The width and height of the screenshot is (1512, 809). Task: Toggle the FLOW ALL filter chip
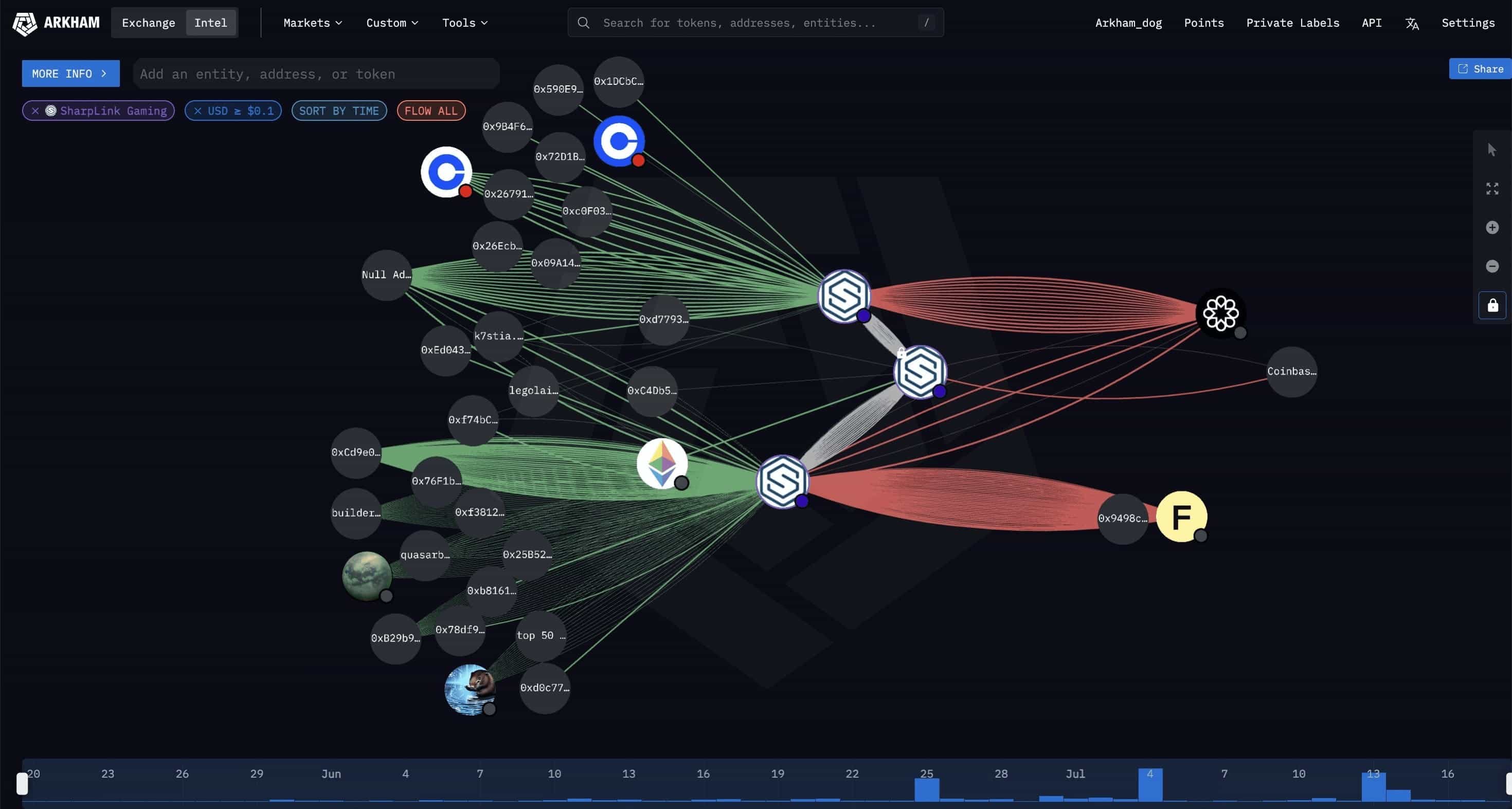[430, 111]
